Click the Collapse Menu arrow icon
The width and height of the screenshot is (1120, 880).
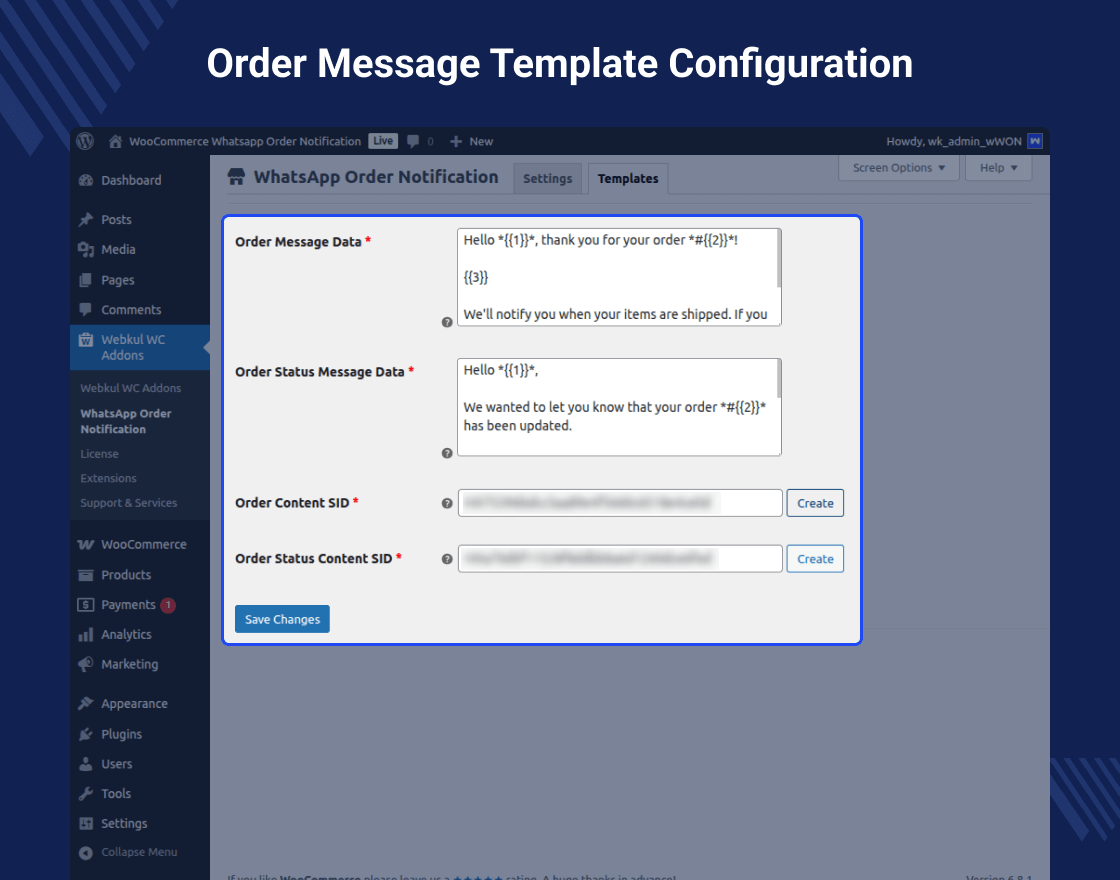pos(86,853)
